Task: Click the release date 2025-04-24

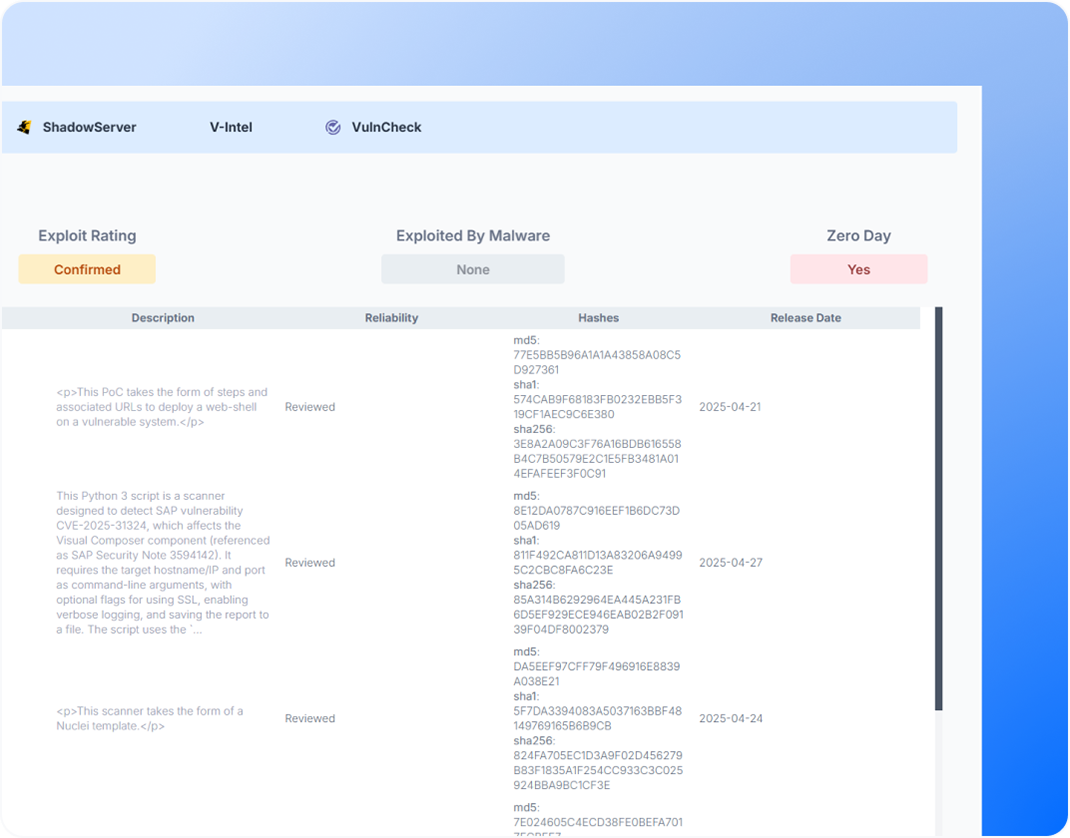Action: [x=730, y=718]
